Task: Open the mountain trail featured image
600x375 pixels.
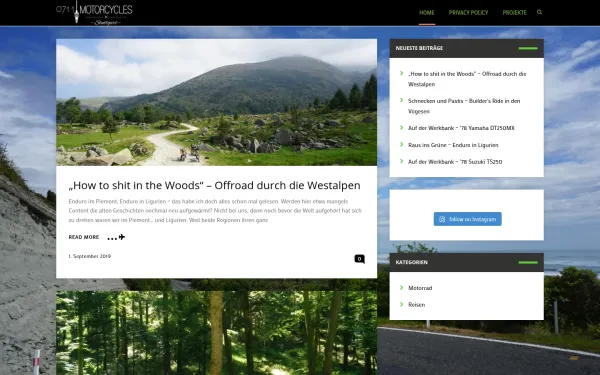Action: (216, 102)
